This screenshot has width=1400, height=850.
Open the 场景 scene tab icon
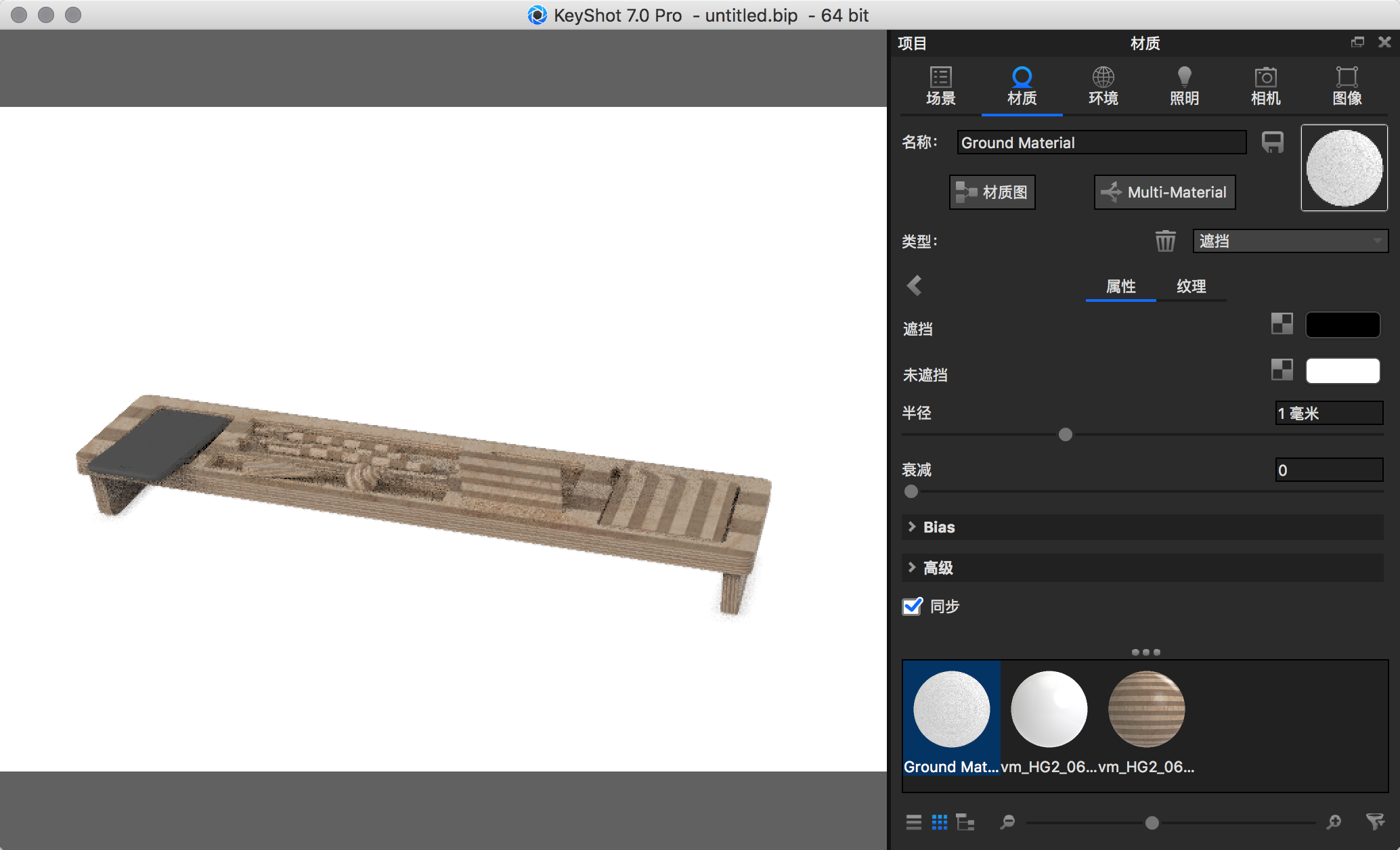tap(940, 86)
